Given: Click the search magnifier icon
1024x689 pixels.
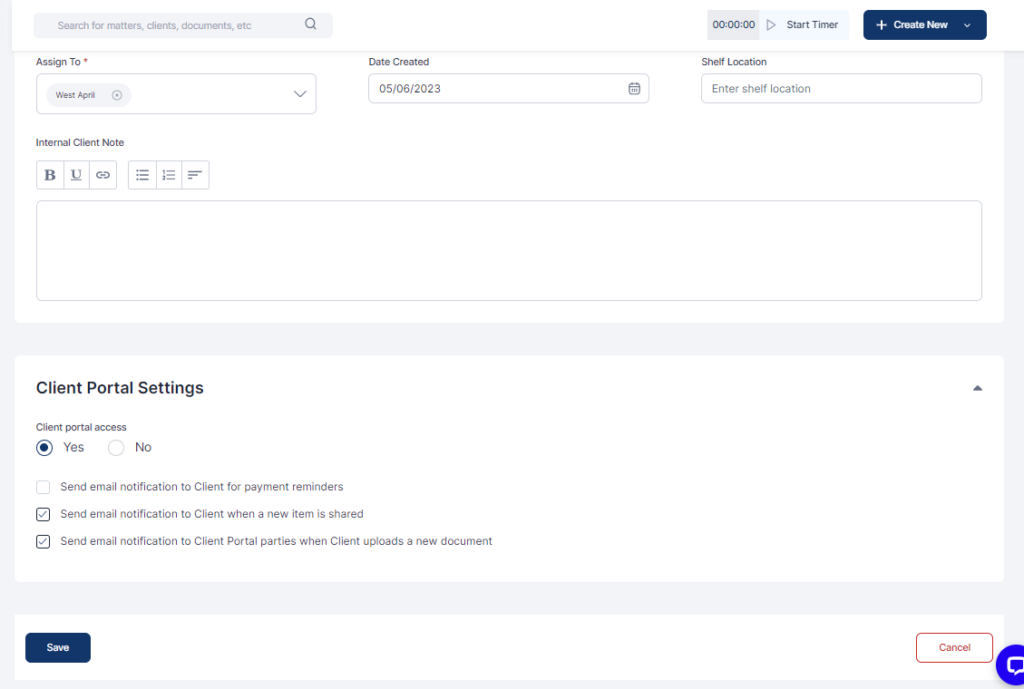Looking at the screenshot, I should [x=310, y=25].
